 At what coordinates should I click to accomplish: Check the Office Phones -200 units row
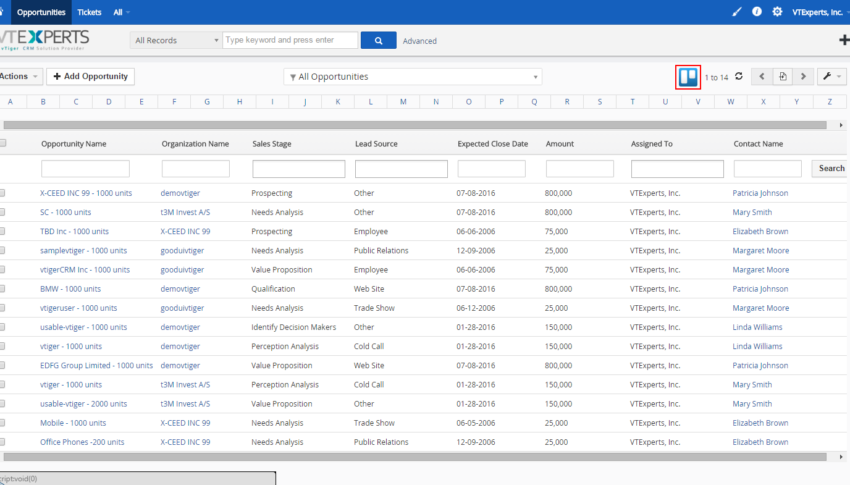pos(3,442)
